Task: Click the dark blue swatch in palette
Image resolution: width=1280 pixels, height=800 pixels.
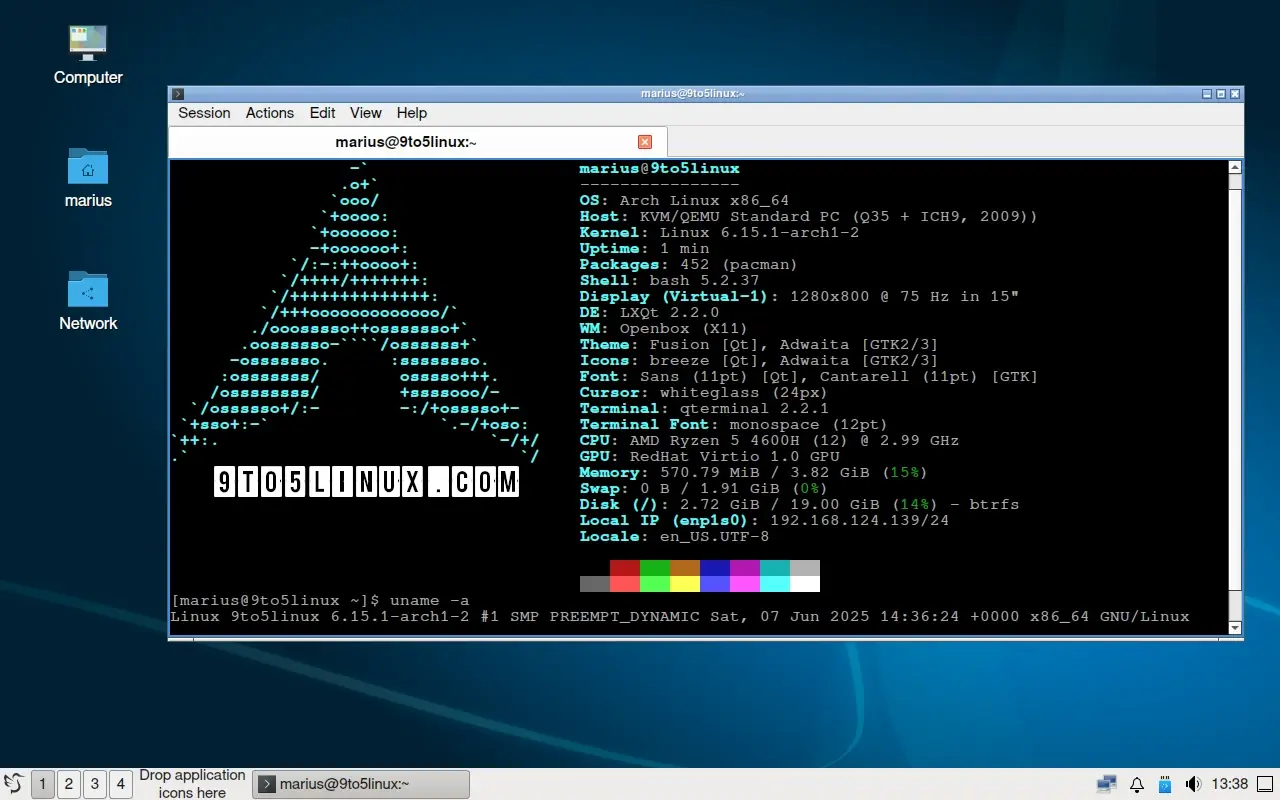Action: (715, 568)
